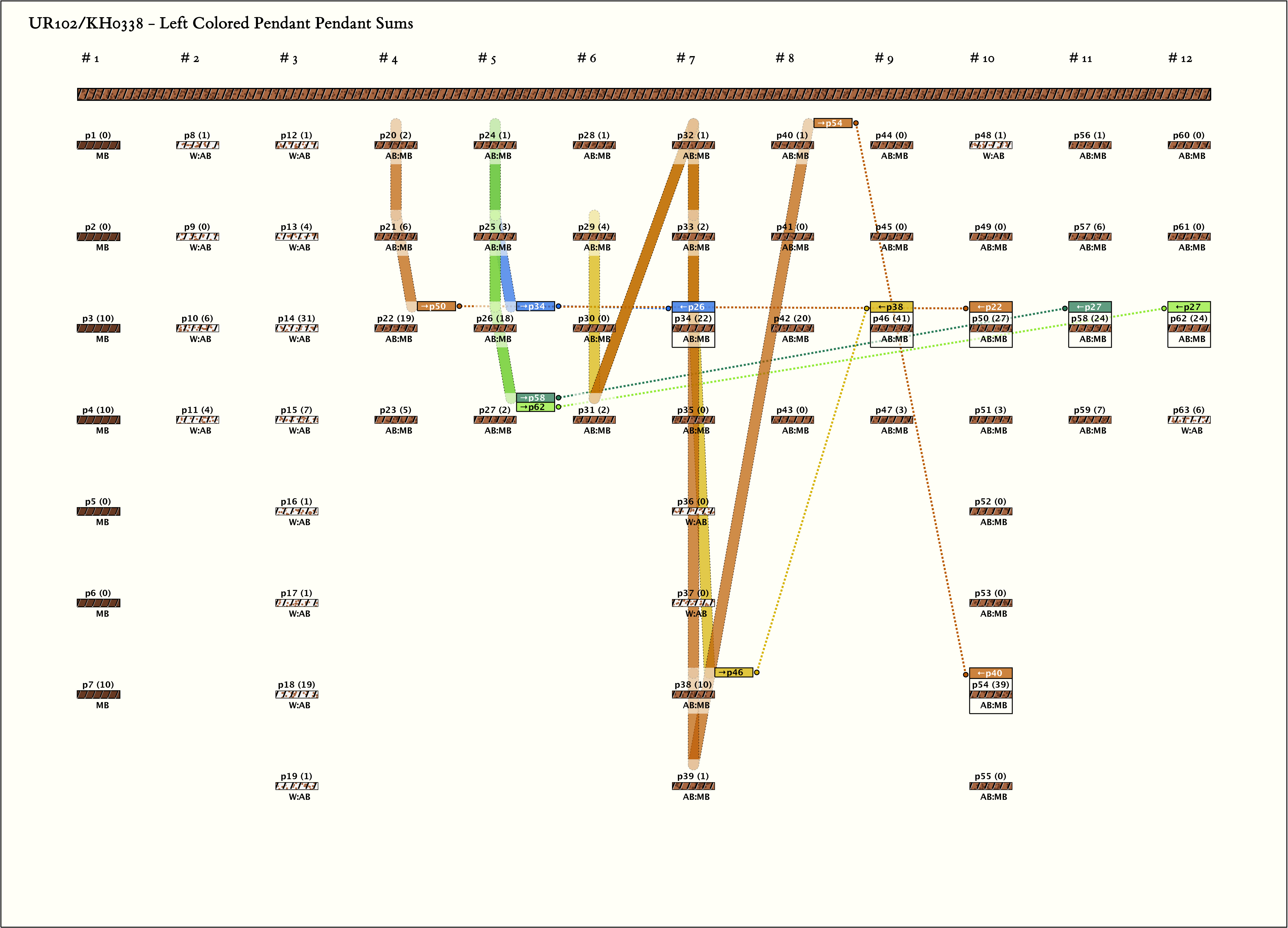The width and height of the screenshot is (1288, 928).
Task: Click the p14 (31) pendant swatch
Action: click(x=297, y=328)
